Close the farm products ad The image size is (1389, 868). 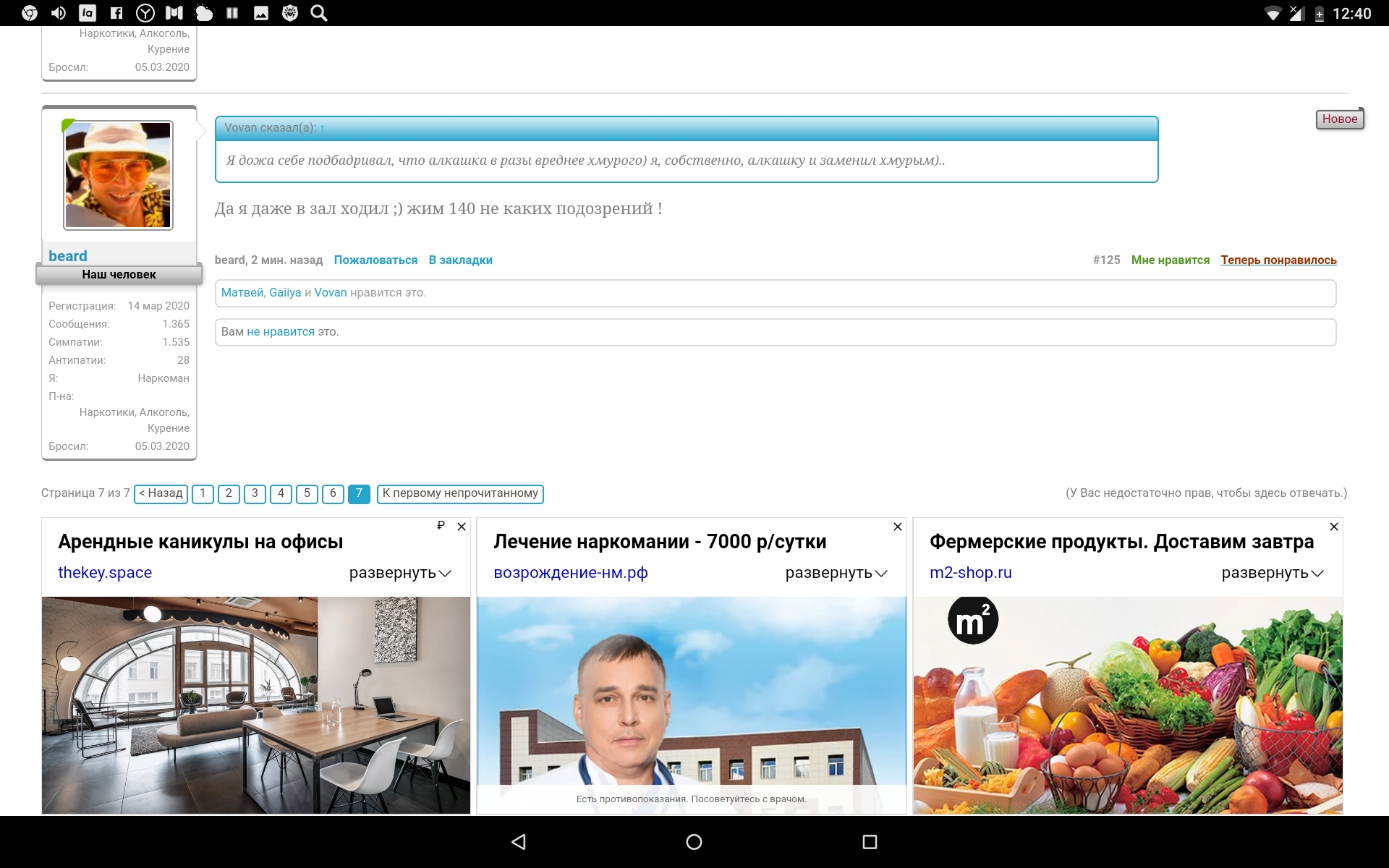(1334, 527)
